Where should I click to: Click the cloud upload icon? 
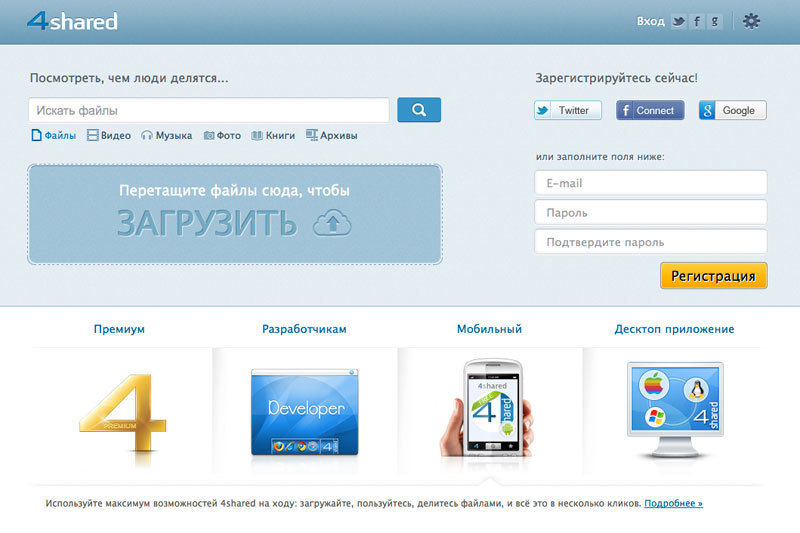point(332,223)
